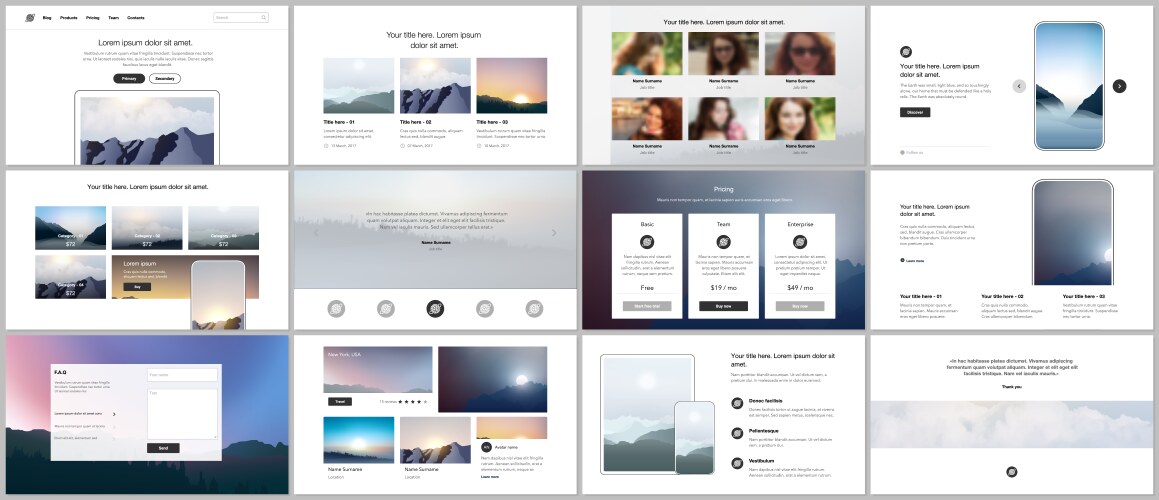This screenshot has height=500, width=1159.
Task: Click the round icon on the Enterprise pricing card
Action: pos(799,242)
